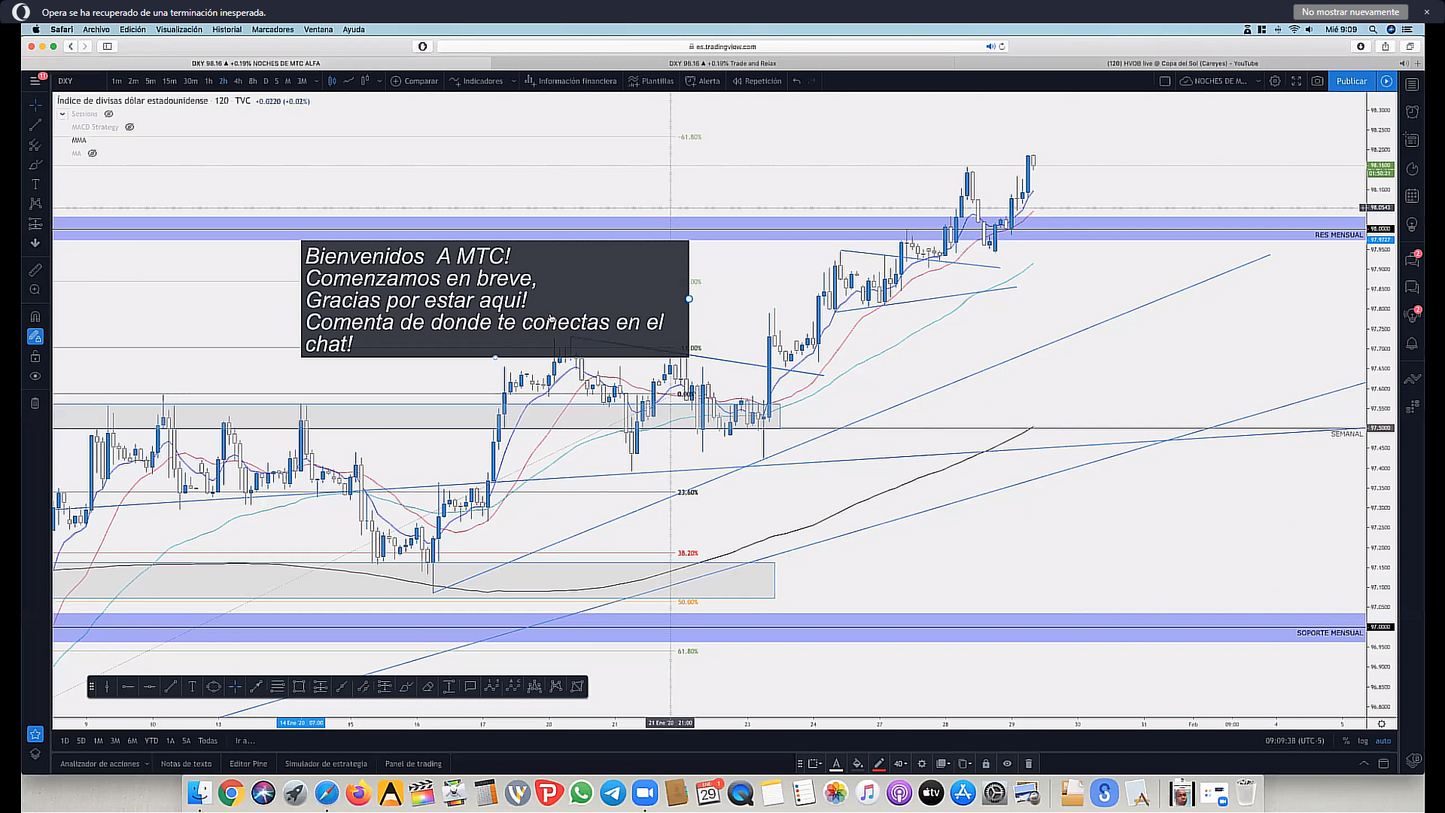This screenshot has height=813, width=1445.
Task: Select the ruler measure tool
Action: point(35,270)
